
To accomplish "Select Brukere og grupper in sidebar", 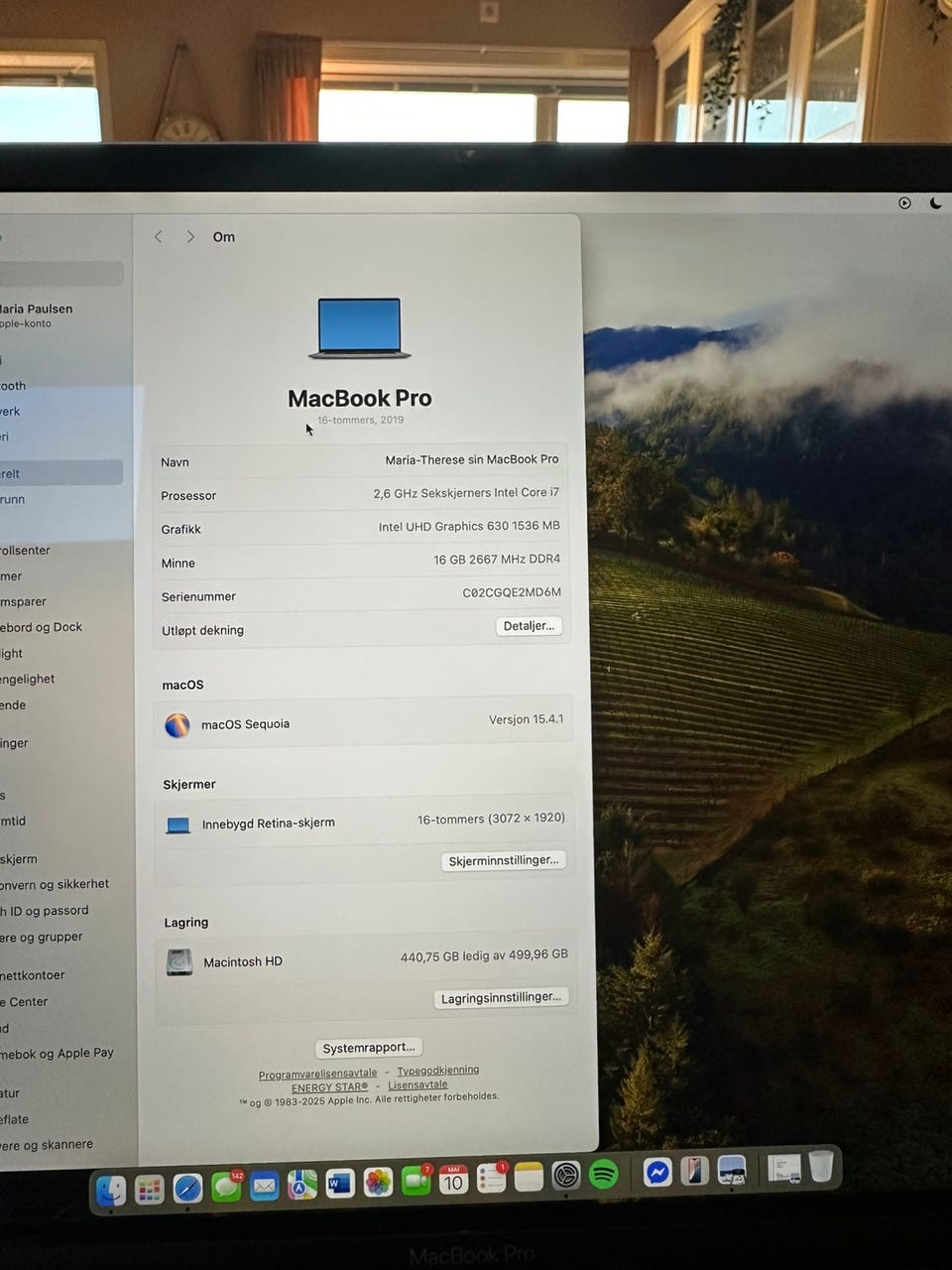I will 42,937.
